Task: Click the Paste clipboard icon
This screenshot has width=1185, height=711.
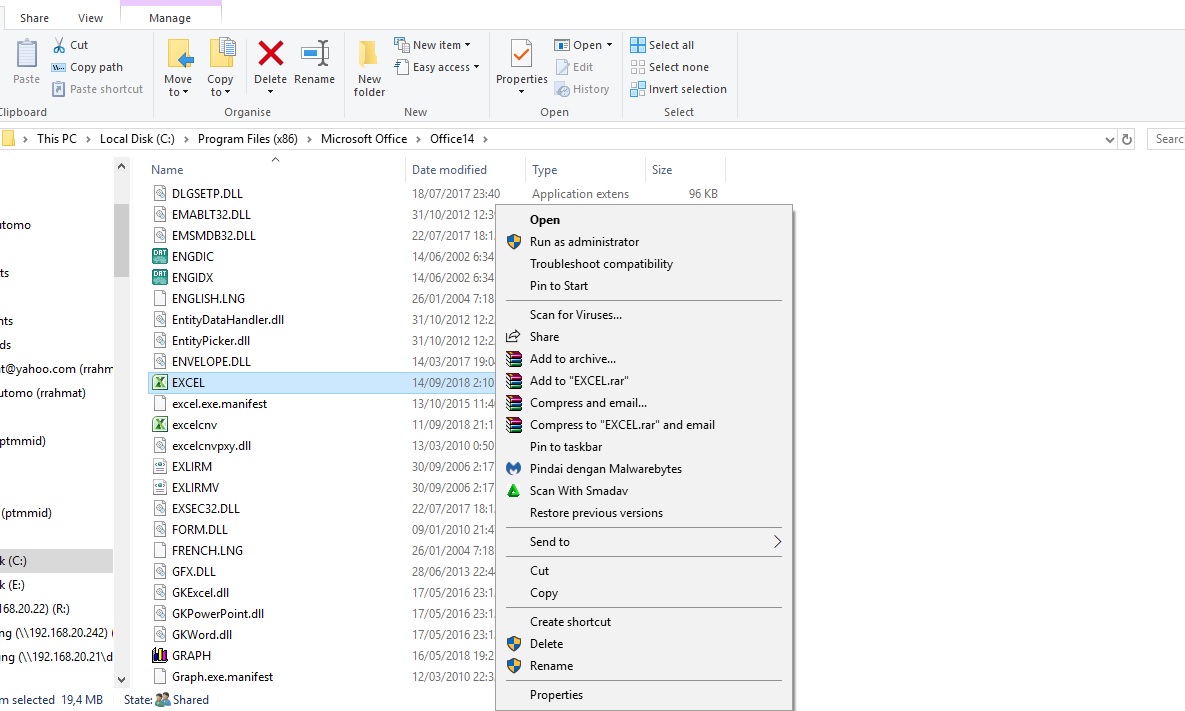Action: click(26, 54)
